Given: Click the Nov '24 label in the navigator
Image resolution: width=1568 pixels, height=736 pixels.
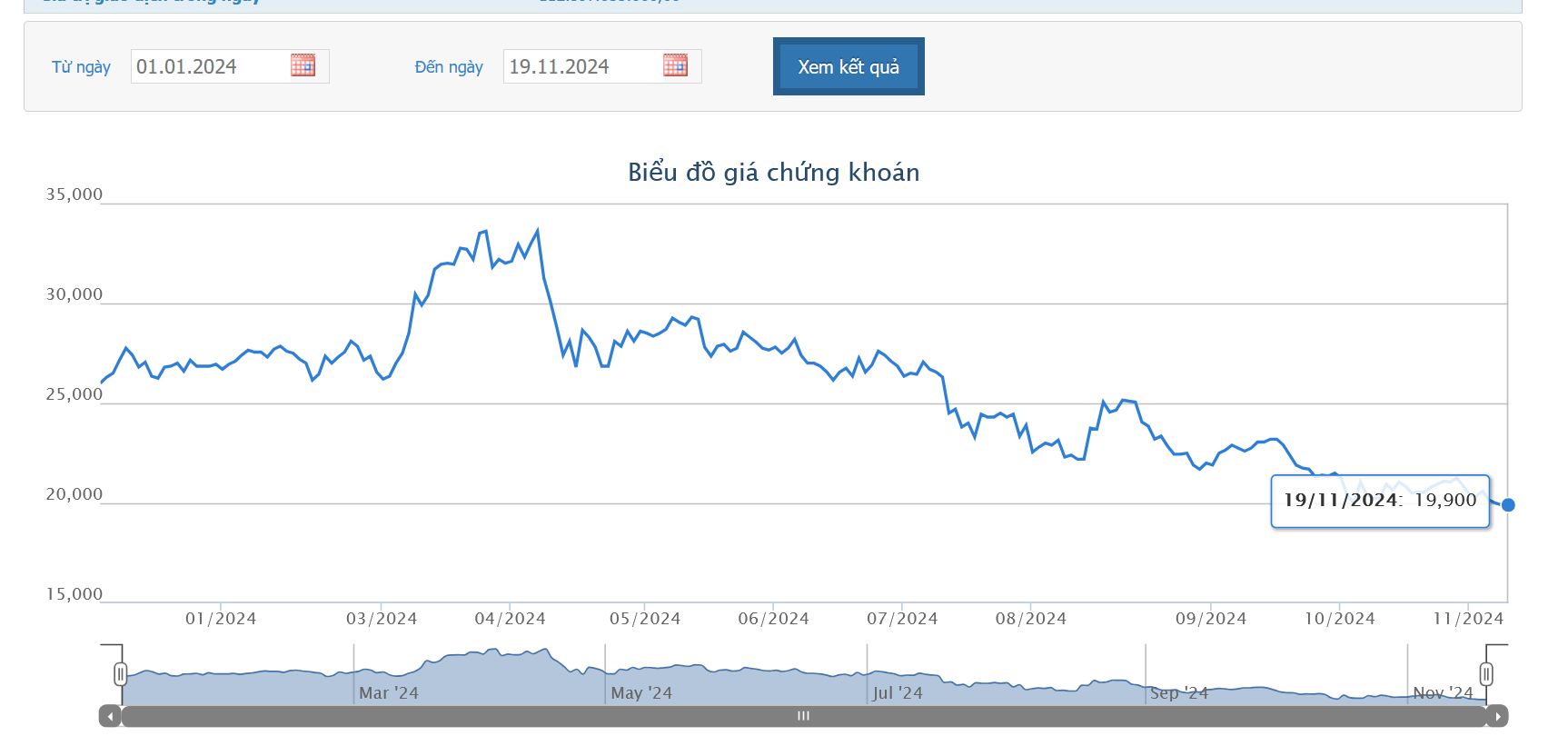Looking at the screenshot, I should point(1443,693).
